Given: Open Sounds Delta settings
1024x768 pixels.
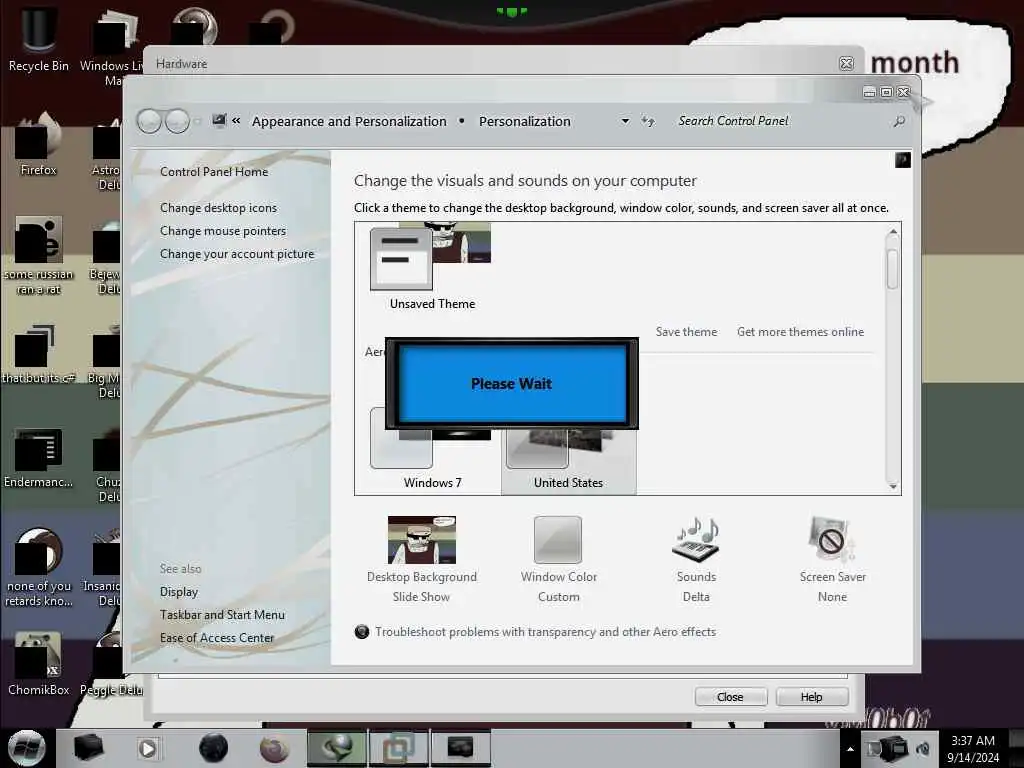Looking at the screenshot, I should (x=696, y=559).
